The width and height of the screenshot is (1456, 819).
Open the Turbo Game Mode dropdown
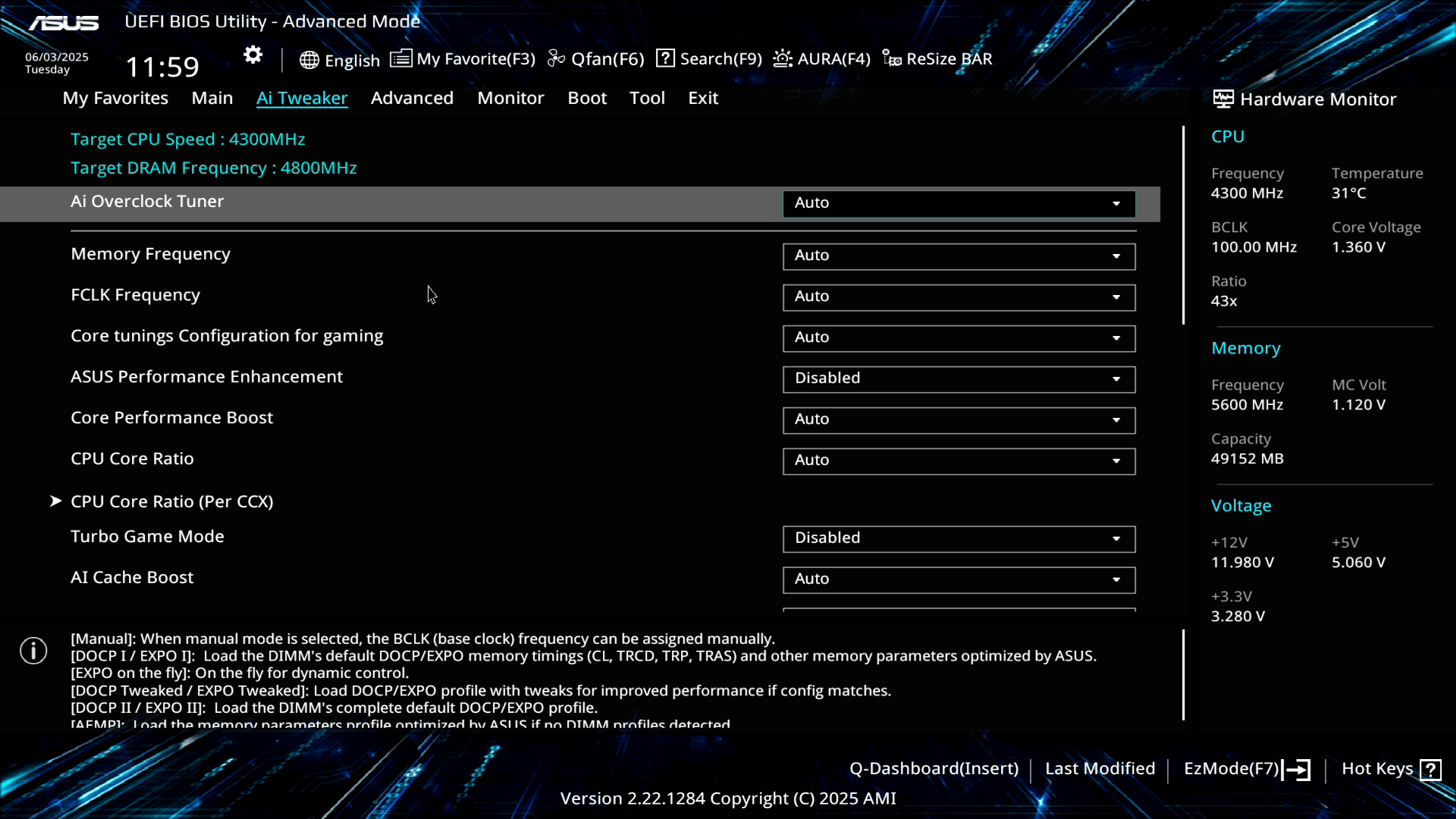pos(959,538)
